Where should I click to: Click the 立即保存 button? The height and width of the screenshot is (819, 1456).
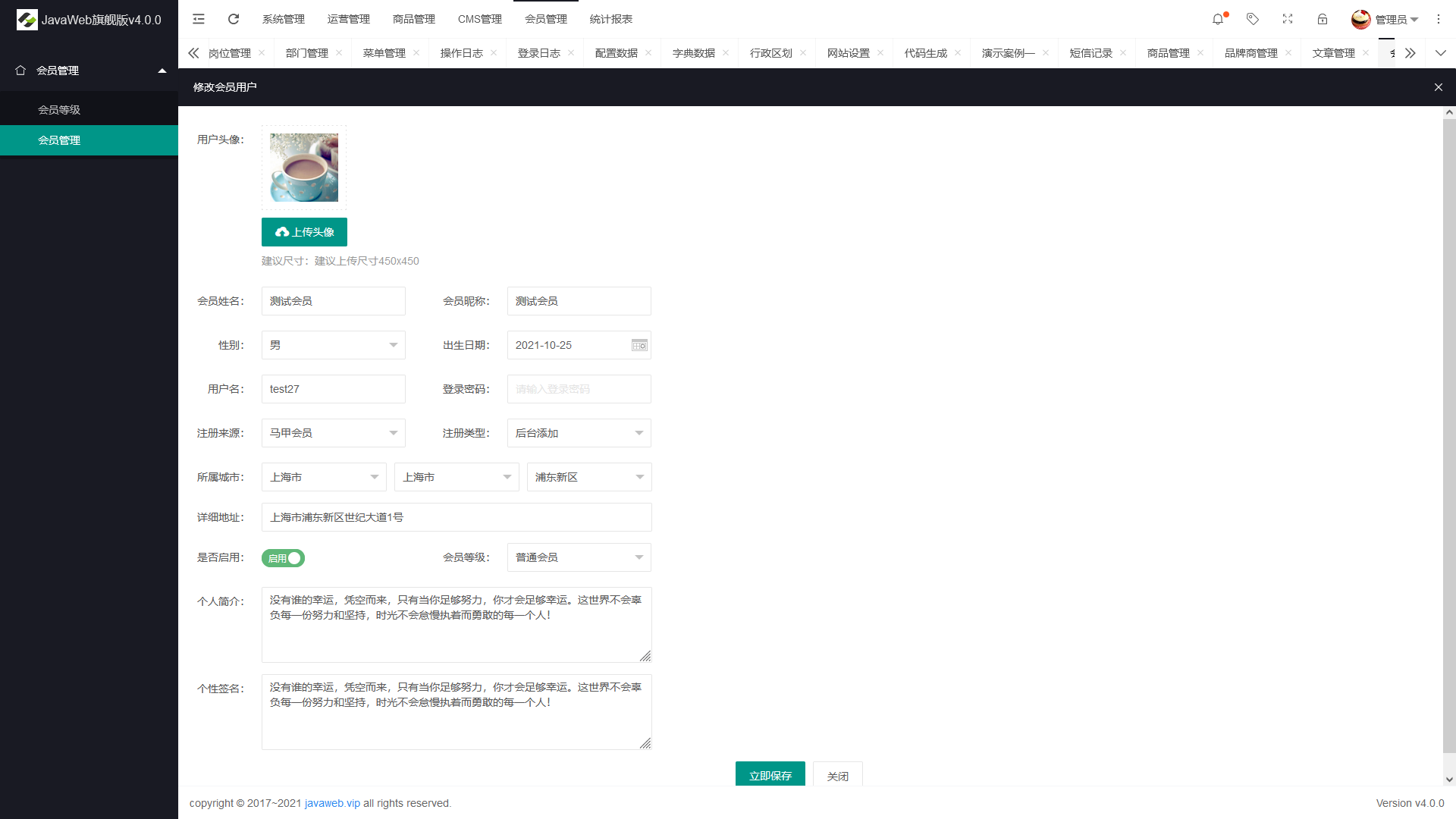770,774
